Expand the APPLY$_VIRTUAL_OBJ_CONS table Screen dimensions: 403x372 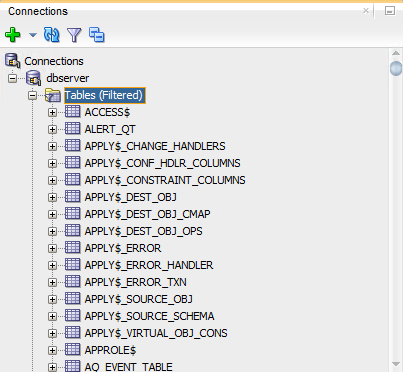pos(52,333)
